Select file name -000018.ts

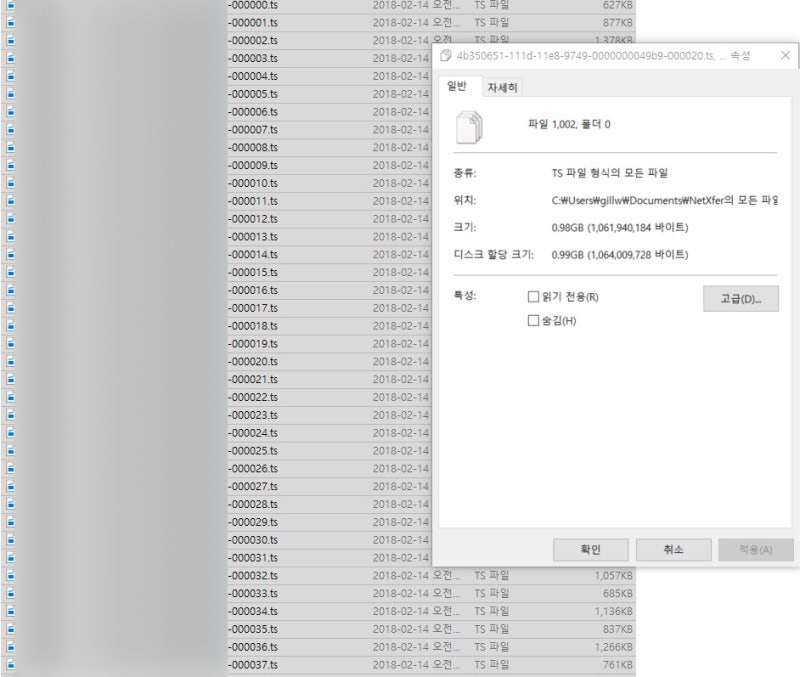point(253,326)
